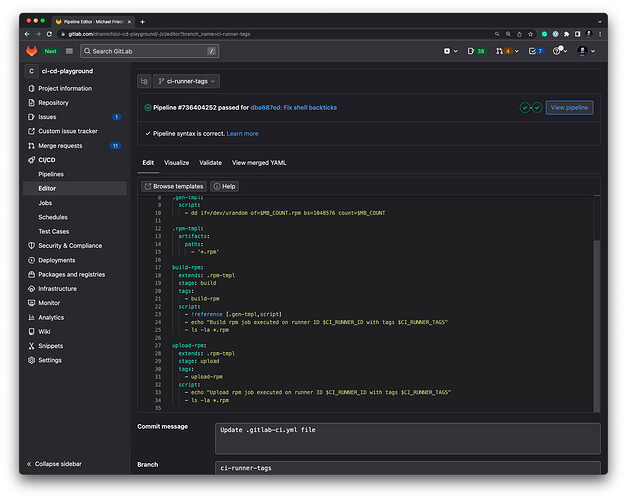Switch to the View merged YAML tab
The image size is (627, 500).
click(x=259, y=162)
